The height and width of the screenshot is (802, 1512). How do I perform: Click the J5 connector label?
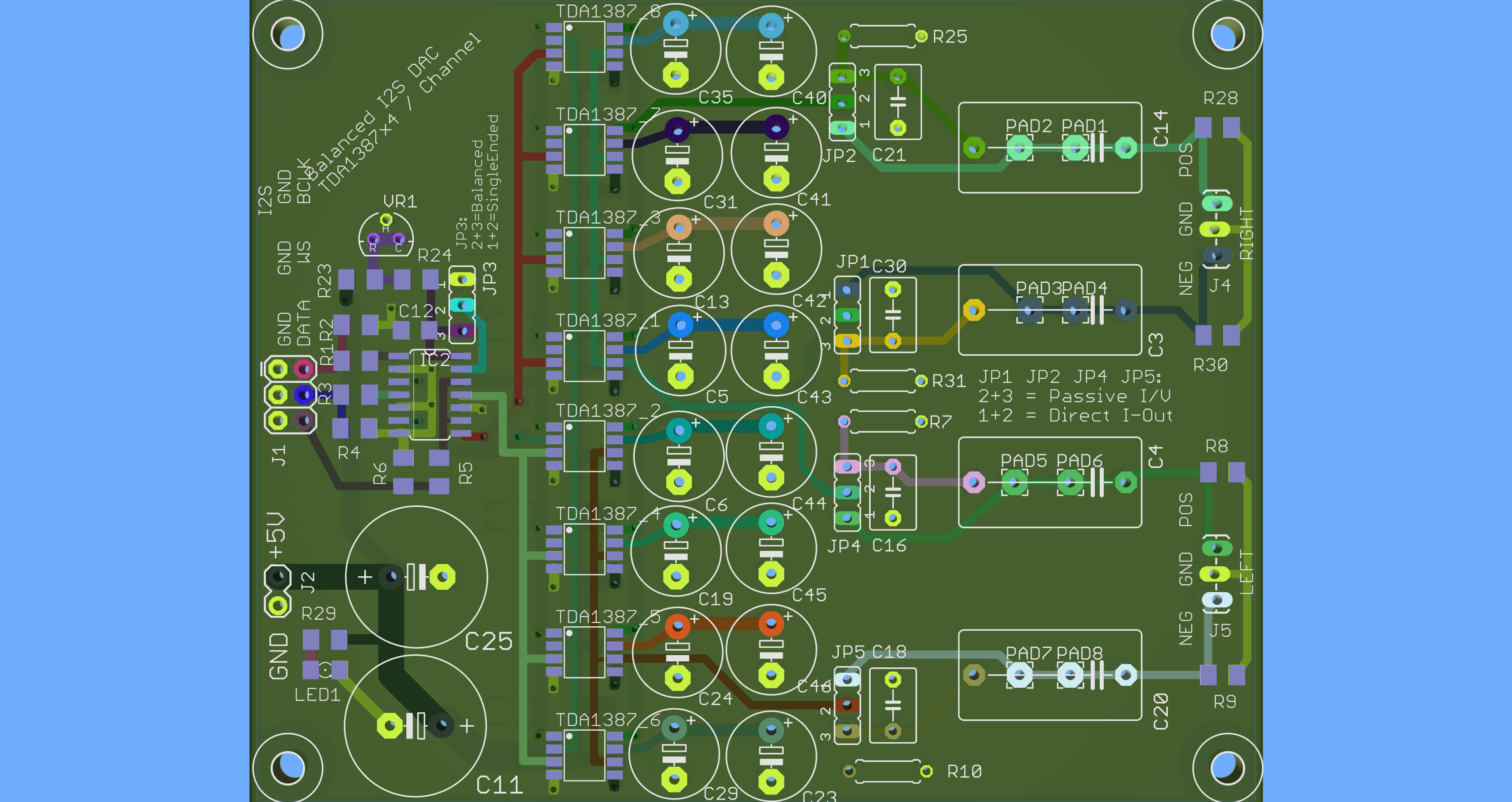1220,631
